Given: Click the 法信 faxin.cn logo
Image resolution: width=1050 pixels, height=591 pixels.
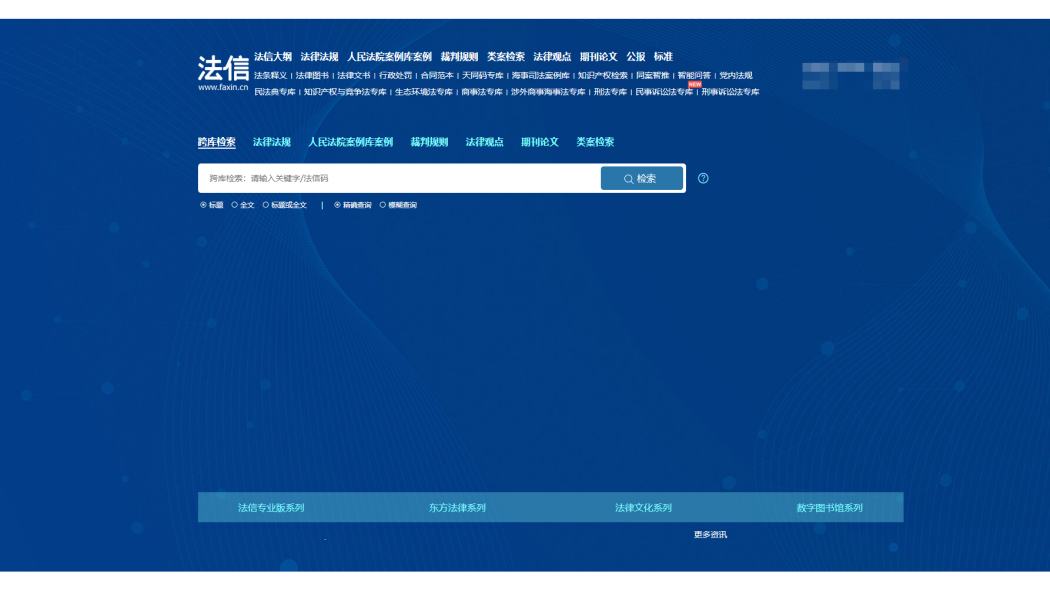Looking at the screenshot, I should pos(223,73).
